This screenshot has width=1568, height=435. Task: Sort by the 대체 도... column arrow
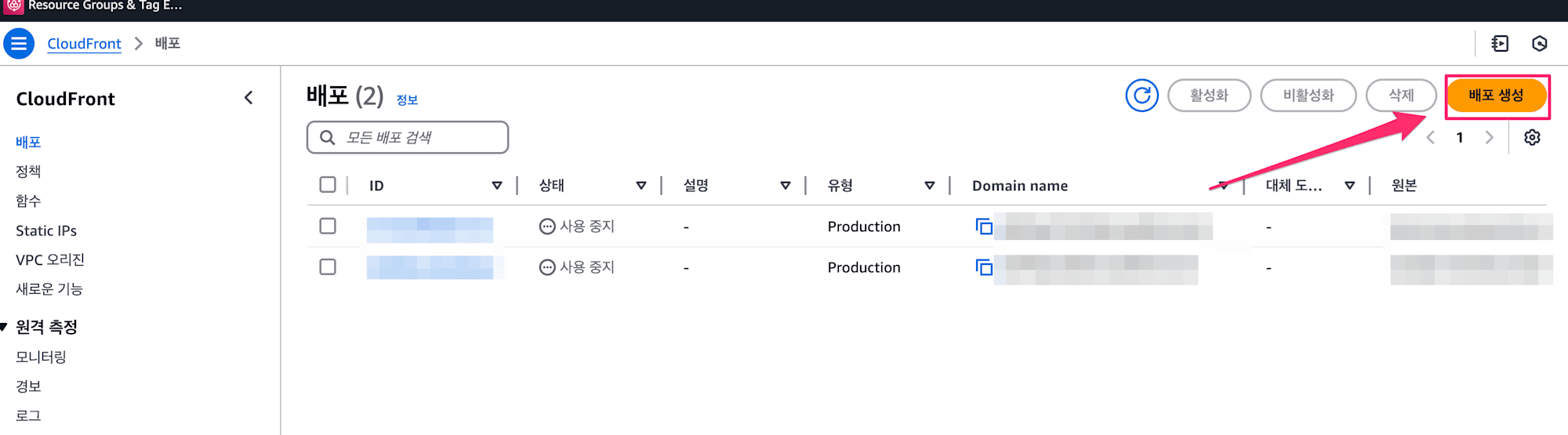pyautogui.click(x=1350, y=186)
